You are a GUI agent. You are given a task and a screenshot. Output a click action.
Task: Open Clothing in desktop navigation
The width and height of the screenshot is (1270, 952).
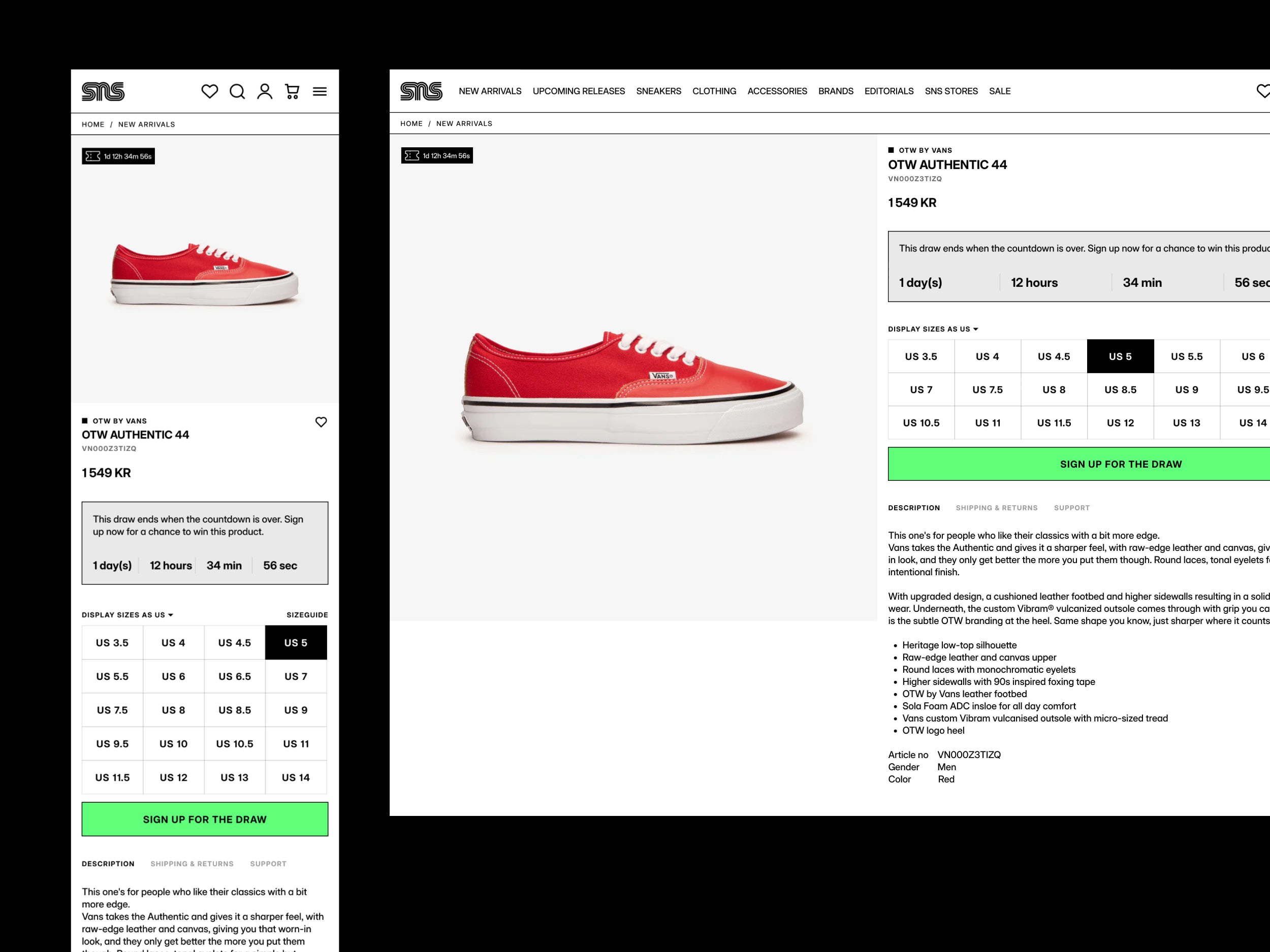714,91
